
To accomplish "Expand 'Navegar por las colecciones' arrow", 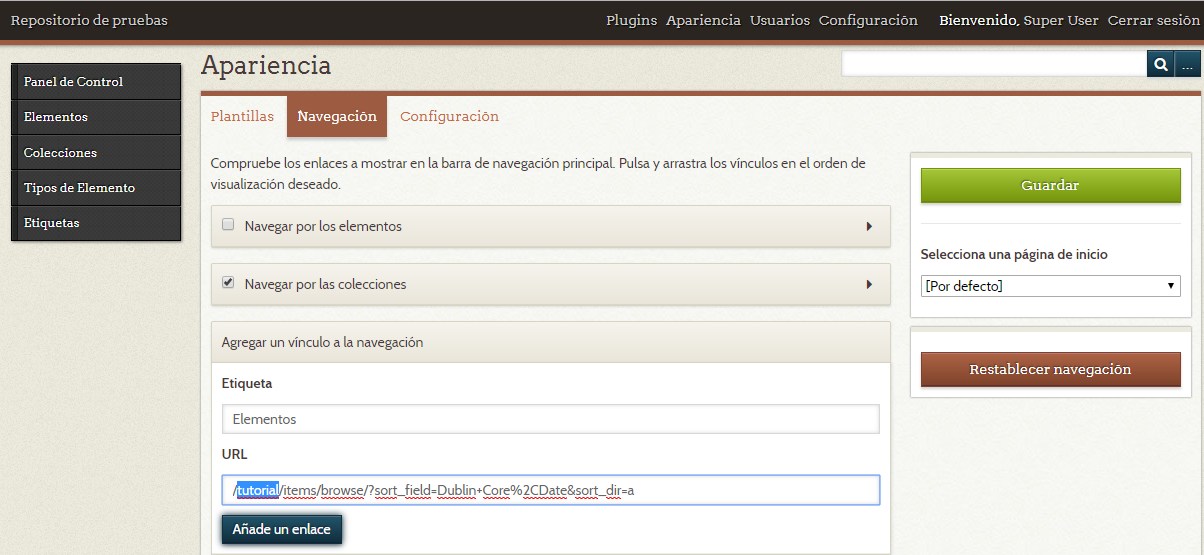I will [x=869, y=284].
